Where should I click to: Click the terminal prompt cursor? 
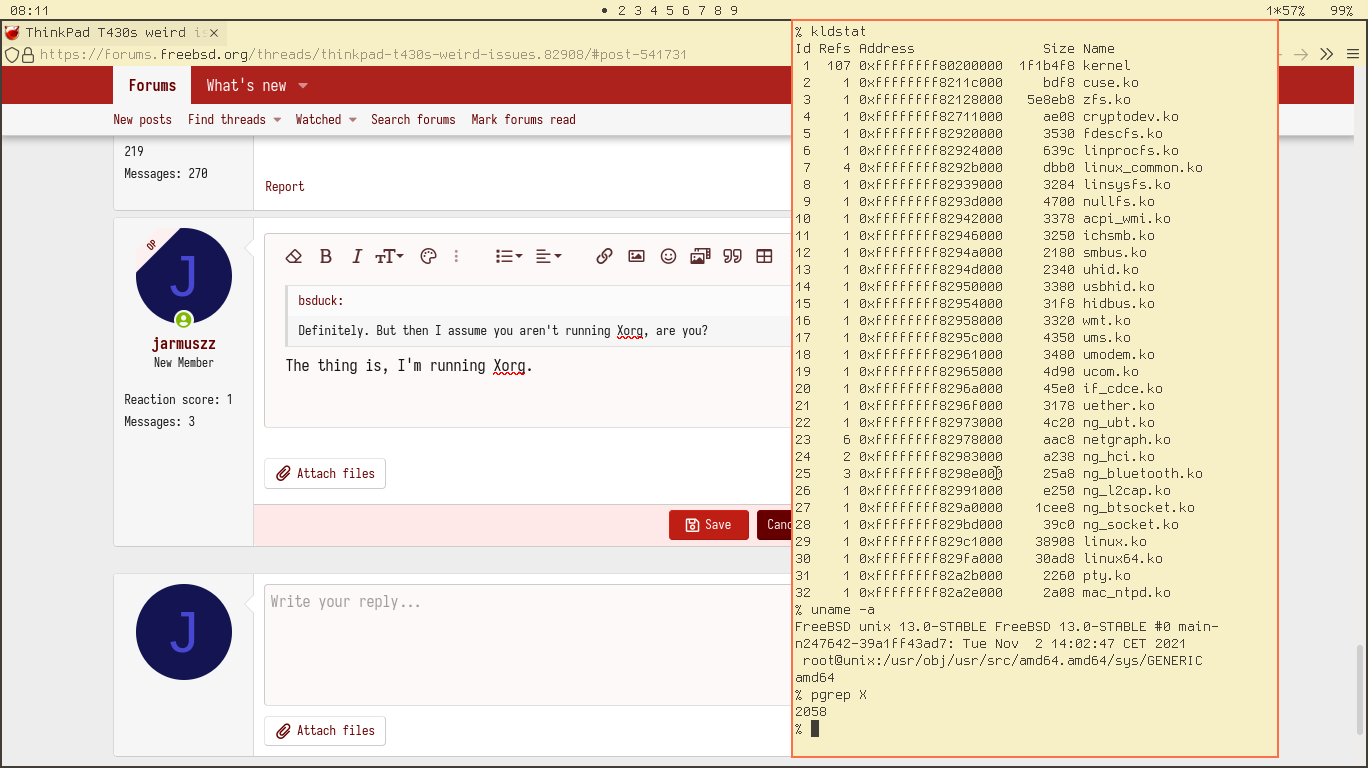tap(815, 729)
